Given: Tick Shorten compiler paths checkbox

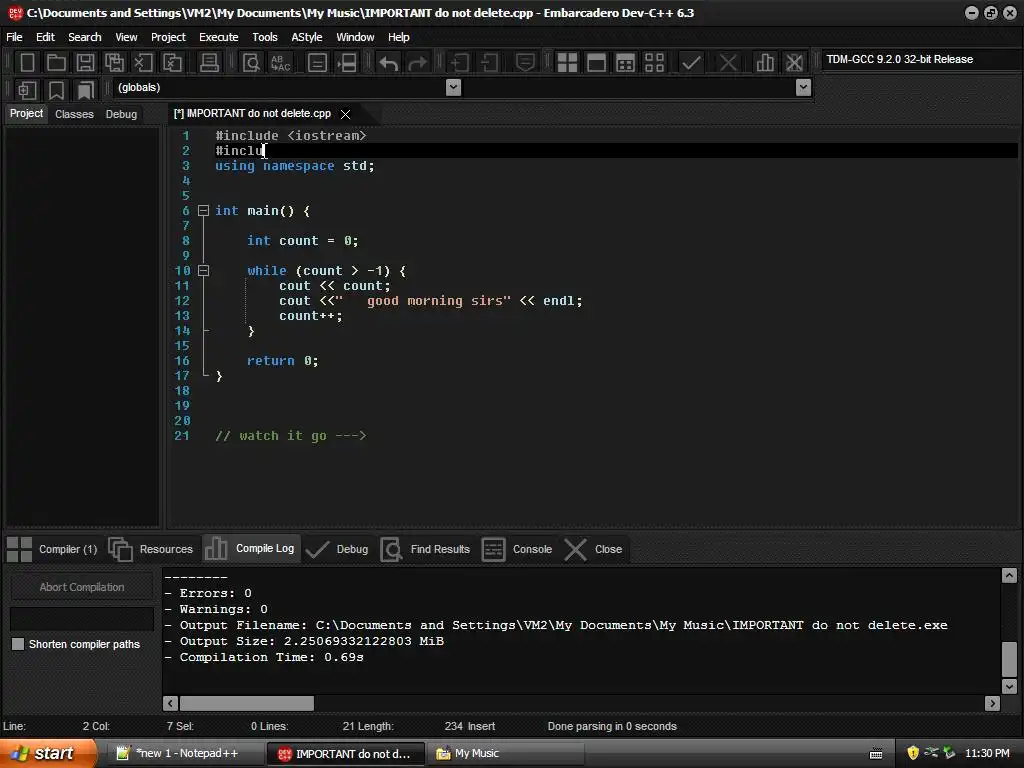Looking at the screenshot, I should click(x=18, y=644).
